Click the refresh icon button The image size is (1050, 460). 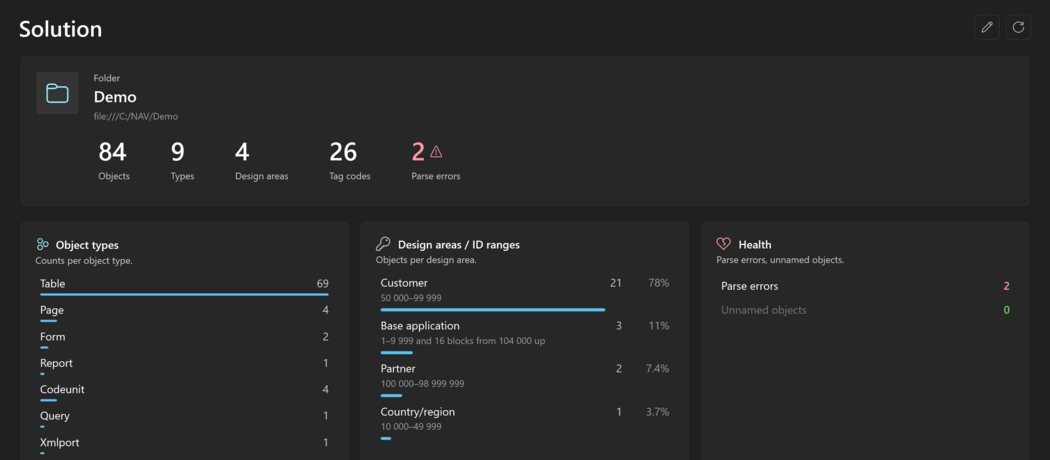(x=1018, y=27)
